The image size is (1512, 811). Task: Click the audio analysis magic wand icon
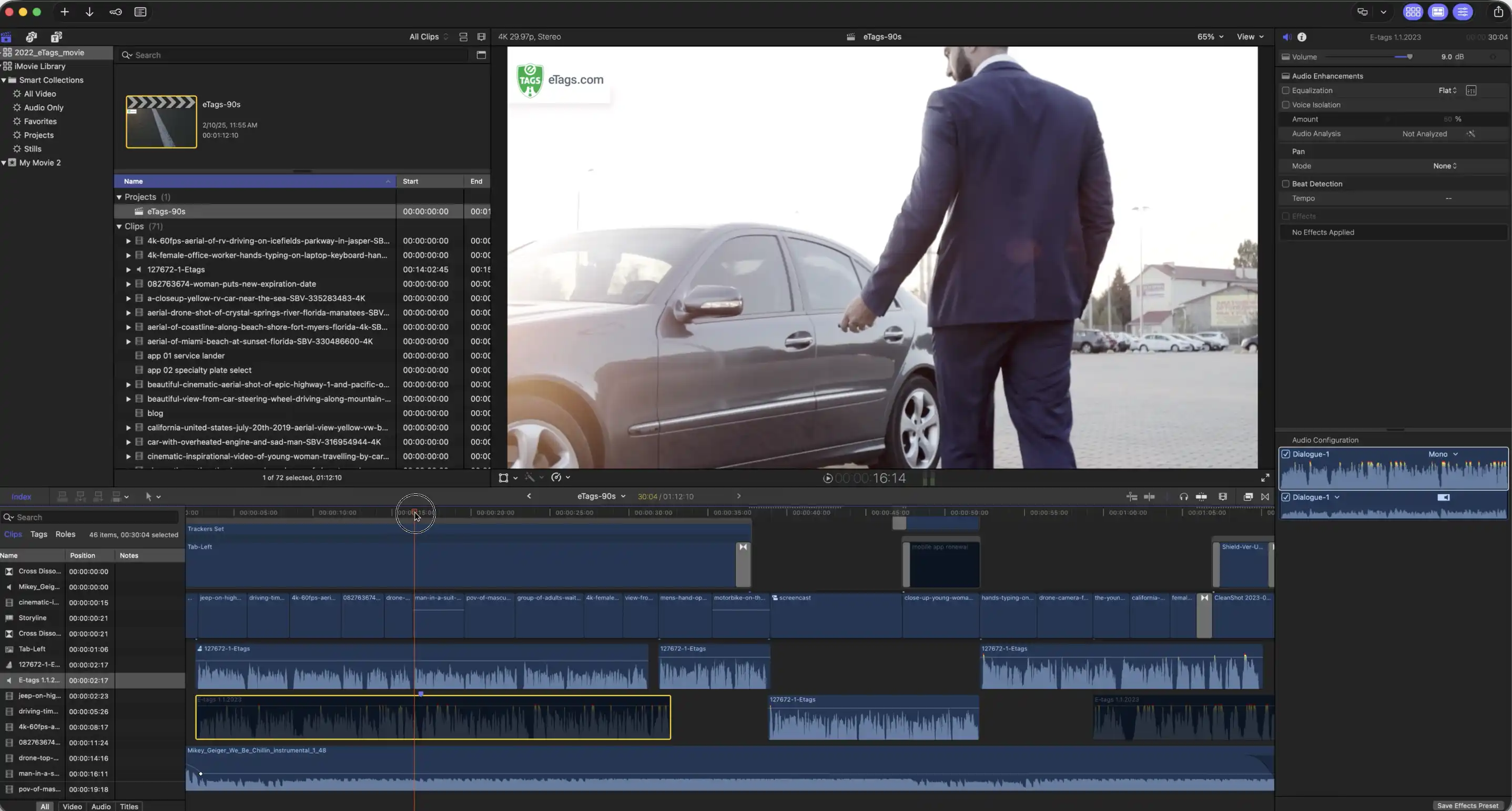1471,134
